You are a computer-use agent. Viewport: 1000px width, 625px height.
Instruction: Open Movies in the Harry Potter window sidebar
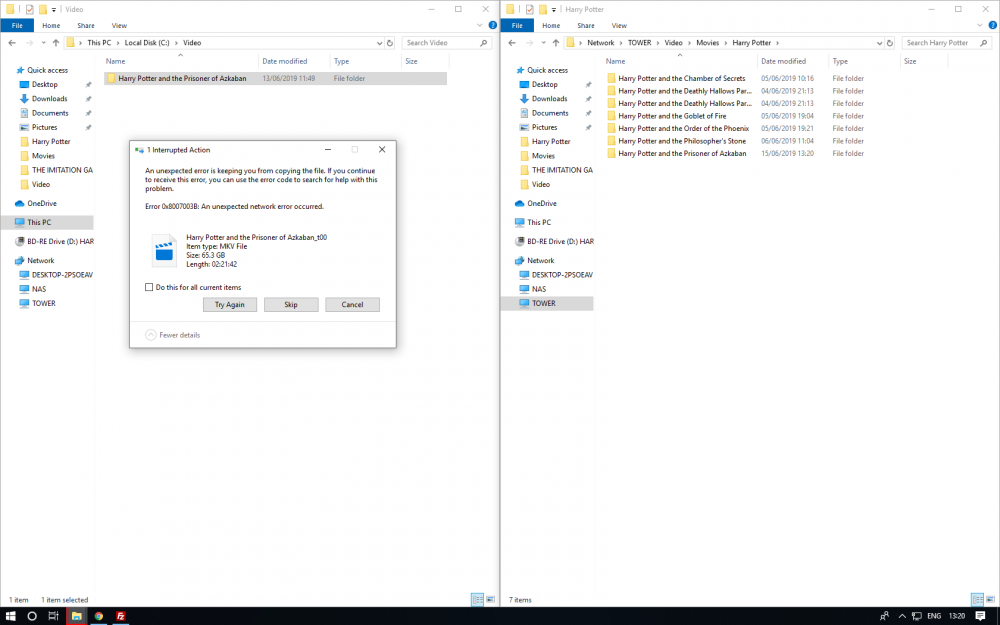[543, 156]
